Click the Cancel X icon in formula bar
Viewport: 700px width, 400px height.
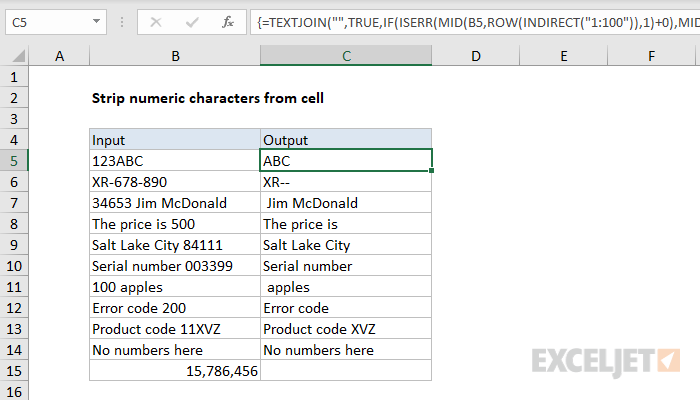pyautogui.click(x=156, y=22)
